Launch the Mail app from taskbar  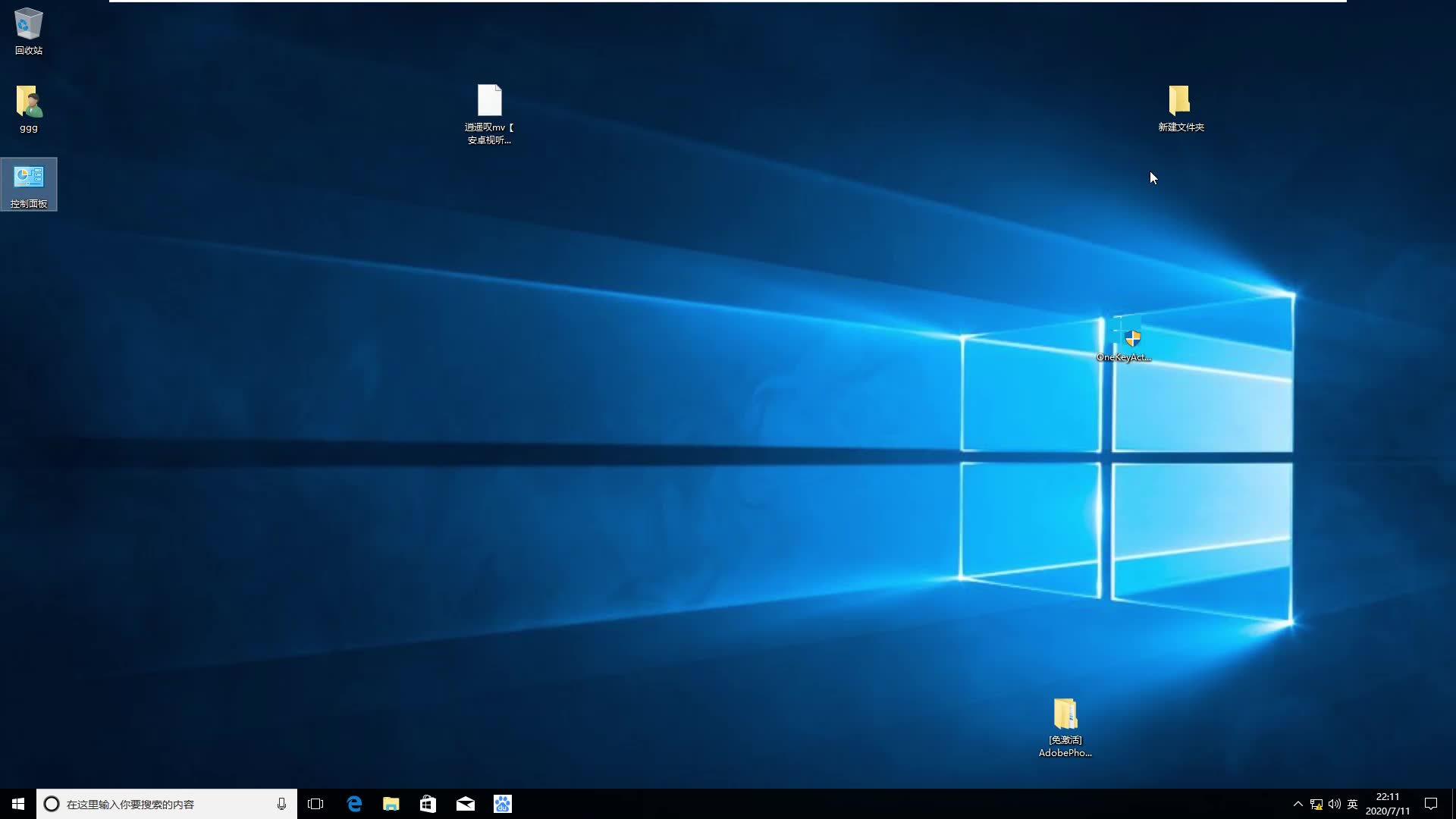(x=466, y=804)
